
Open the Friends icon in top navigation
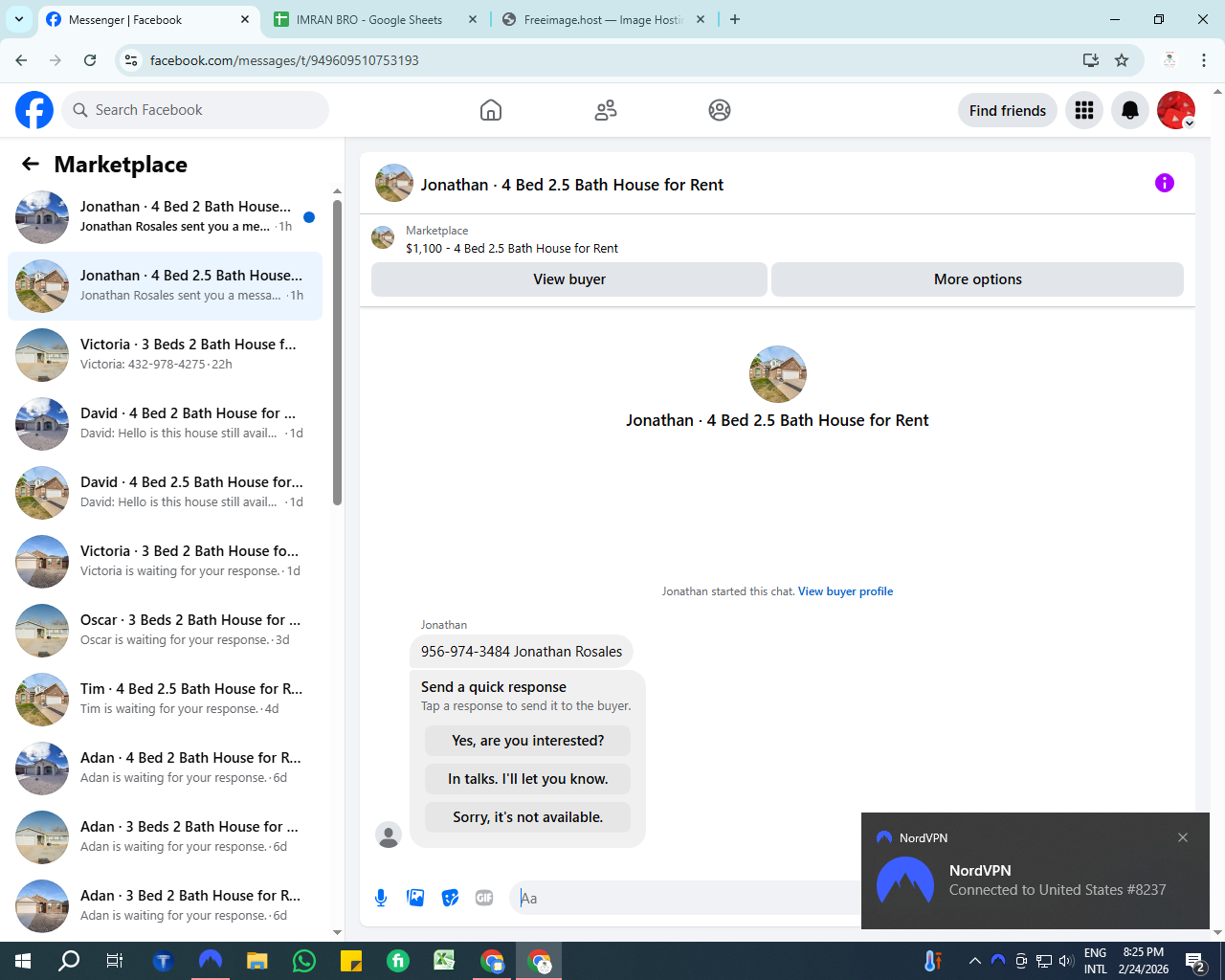point(606,110)
